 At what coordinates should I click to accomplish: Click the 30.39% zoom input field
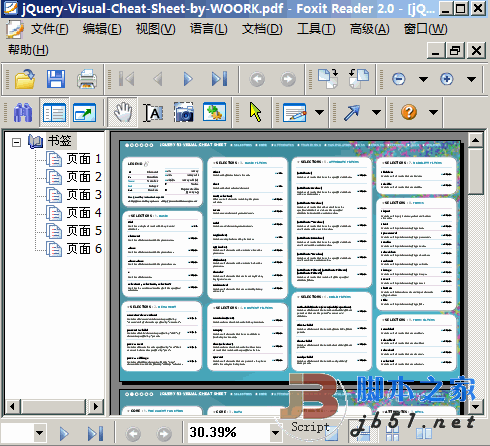(x=229, y=433)
